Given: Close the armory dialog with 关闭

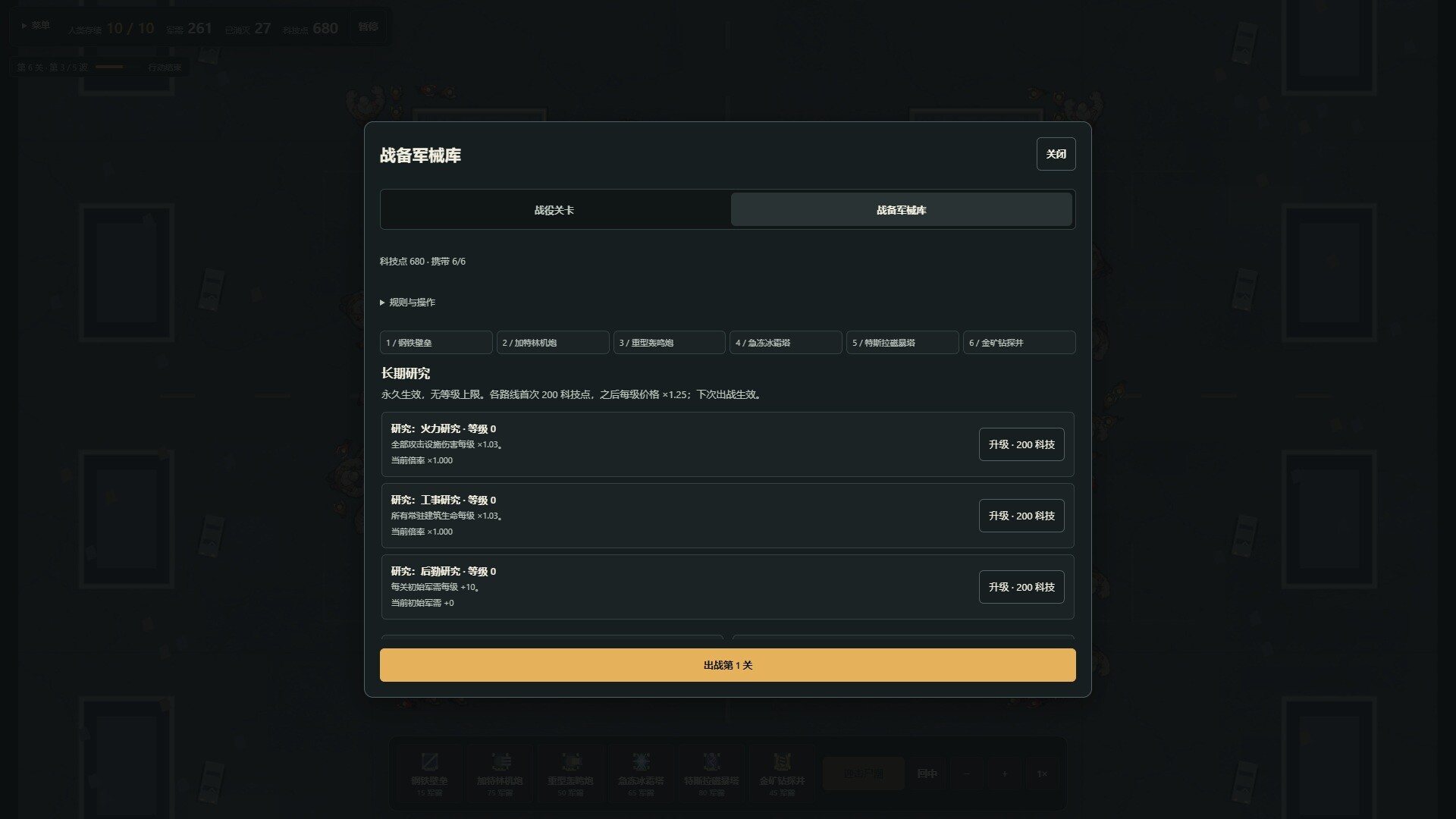Looking at the screenshot, I should [x=1056, y=154].
